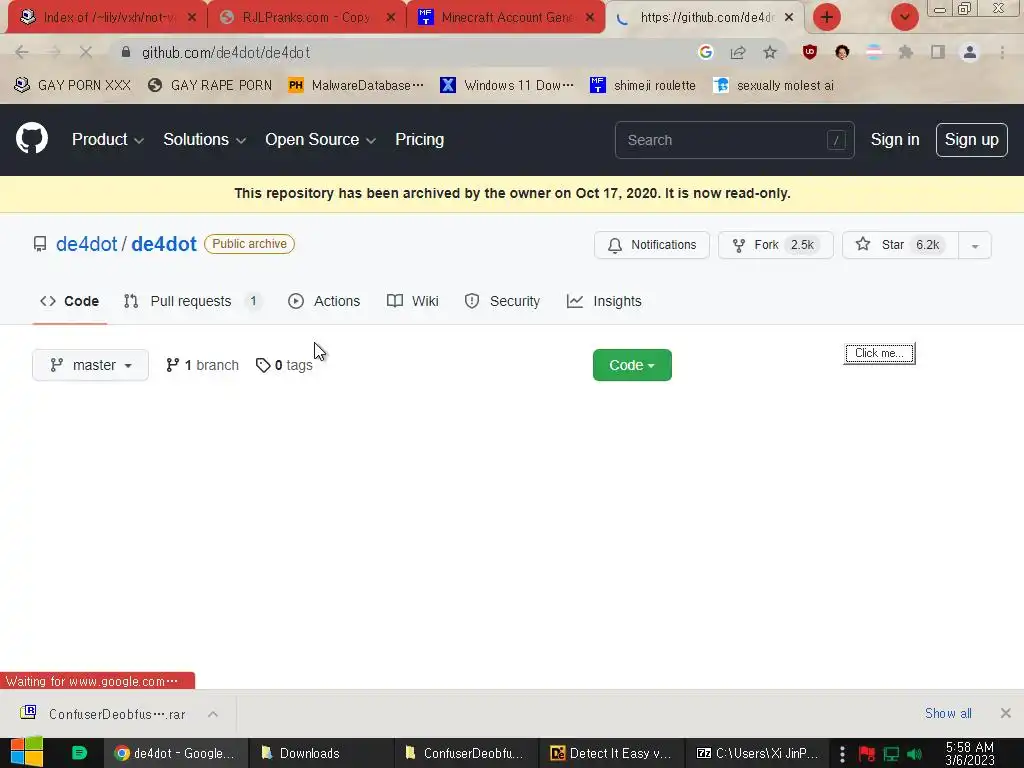Expand the Solutions menu
Screen dimensions: 1024x768
click(x=204, y=139)
